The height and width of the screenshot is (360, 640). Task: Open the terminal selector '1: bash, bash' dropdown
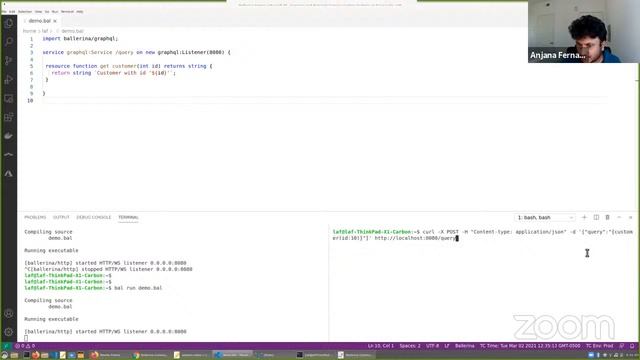tap(545, 218)
